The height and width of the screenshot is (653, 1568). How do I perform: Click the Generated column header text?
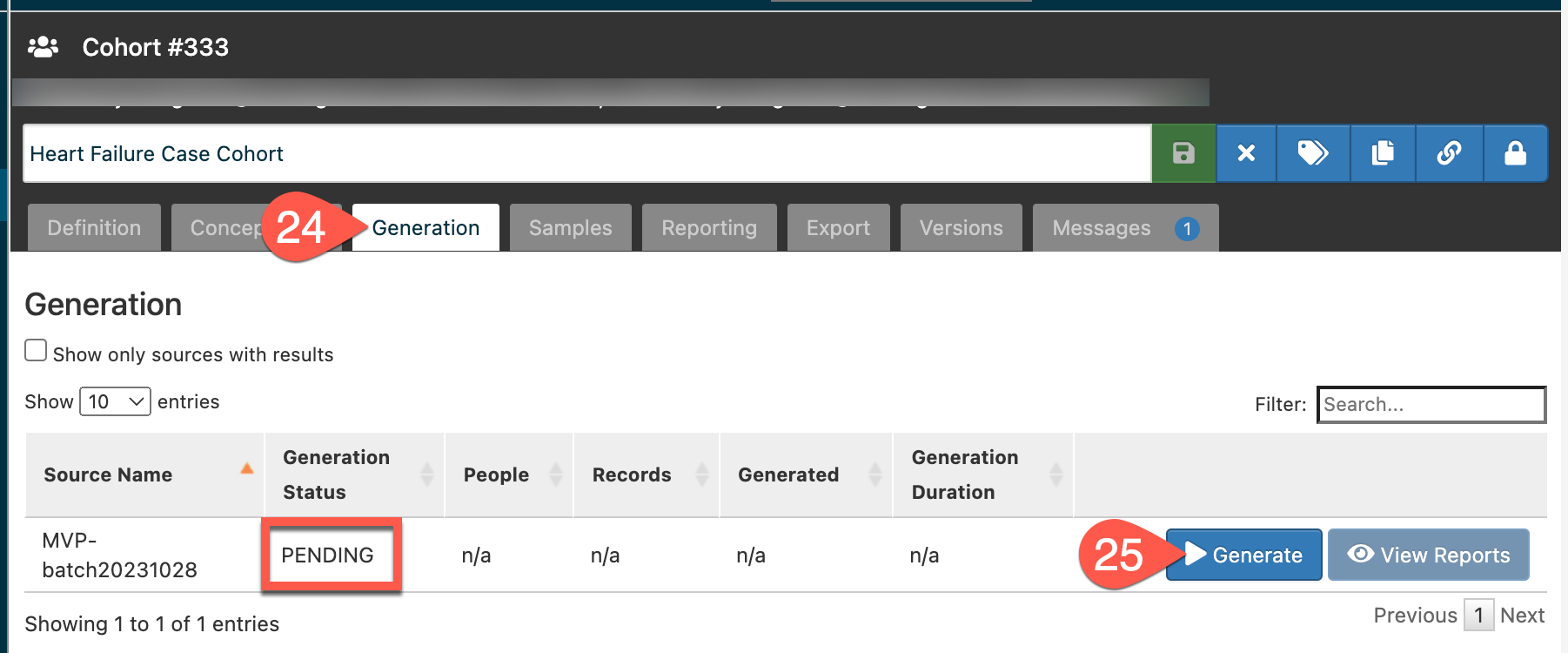point(788,475)
